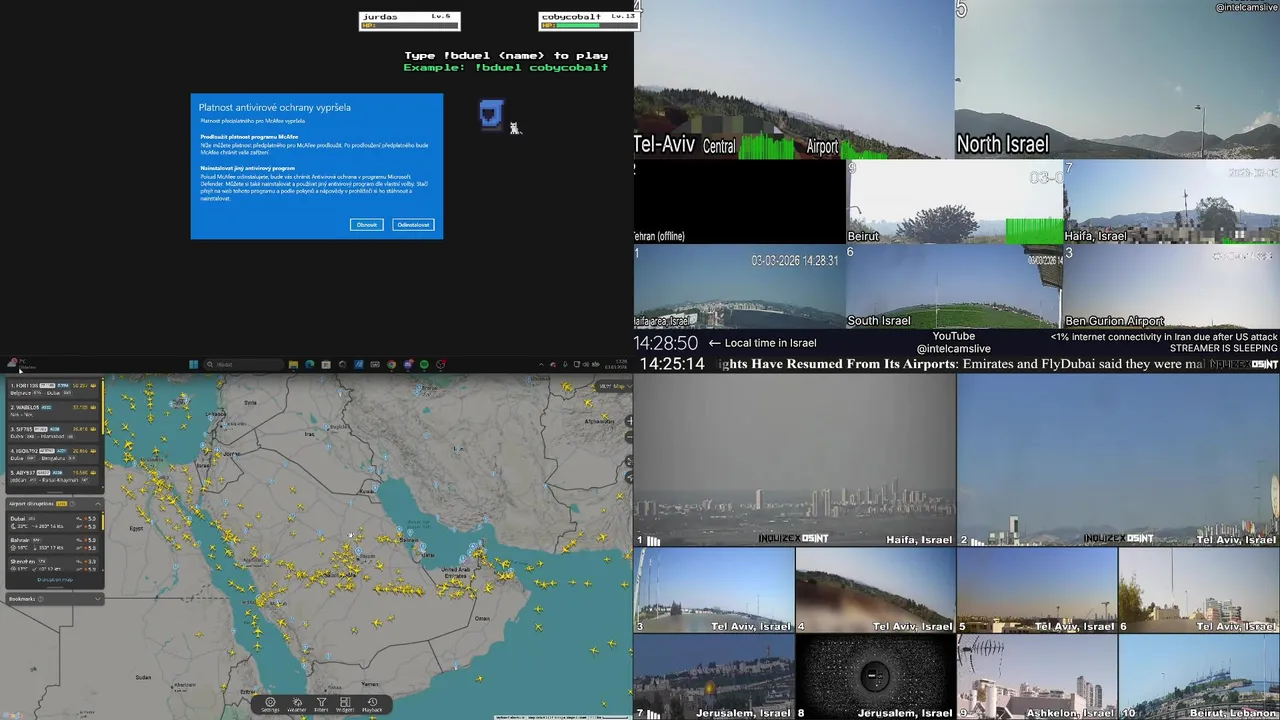Click Airport disruptions info question icon
The height and width of the screenshot is (720, 1280).
[x=73, y=504]
